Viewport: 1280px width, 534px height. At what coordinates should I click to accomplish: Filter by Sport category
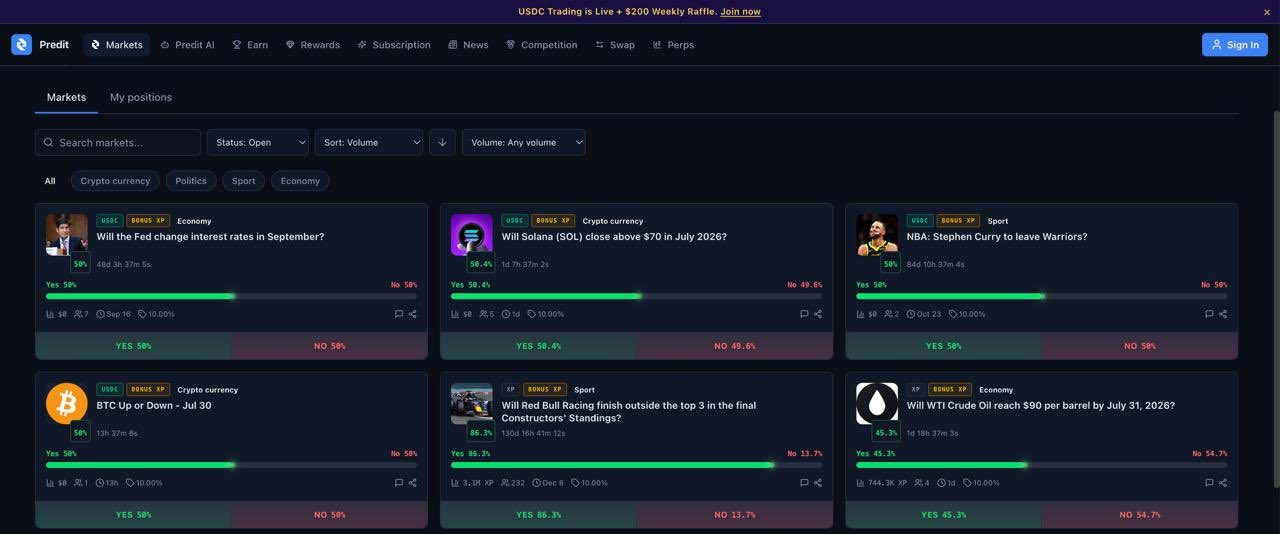coord(243,181)
